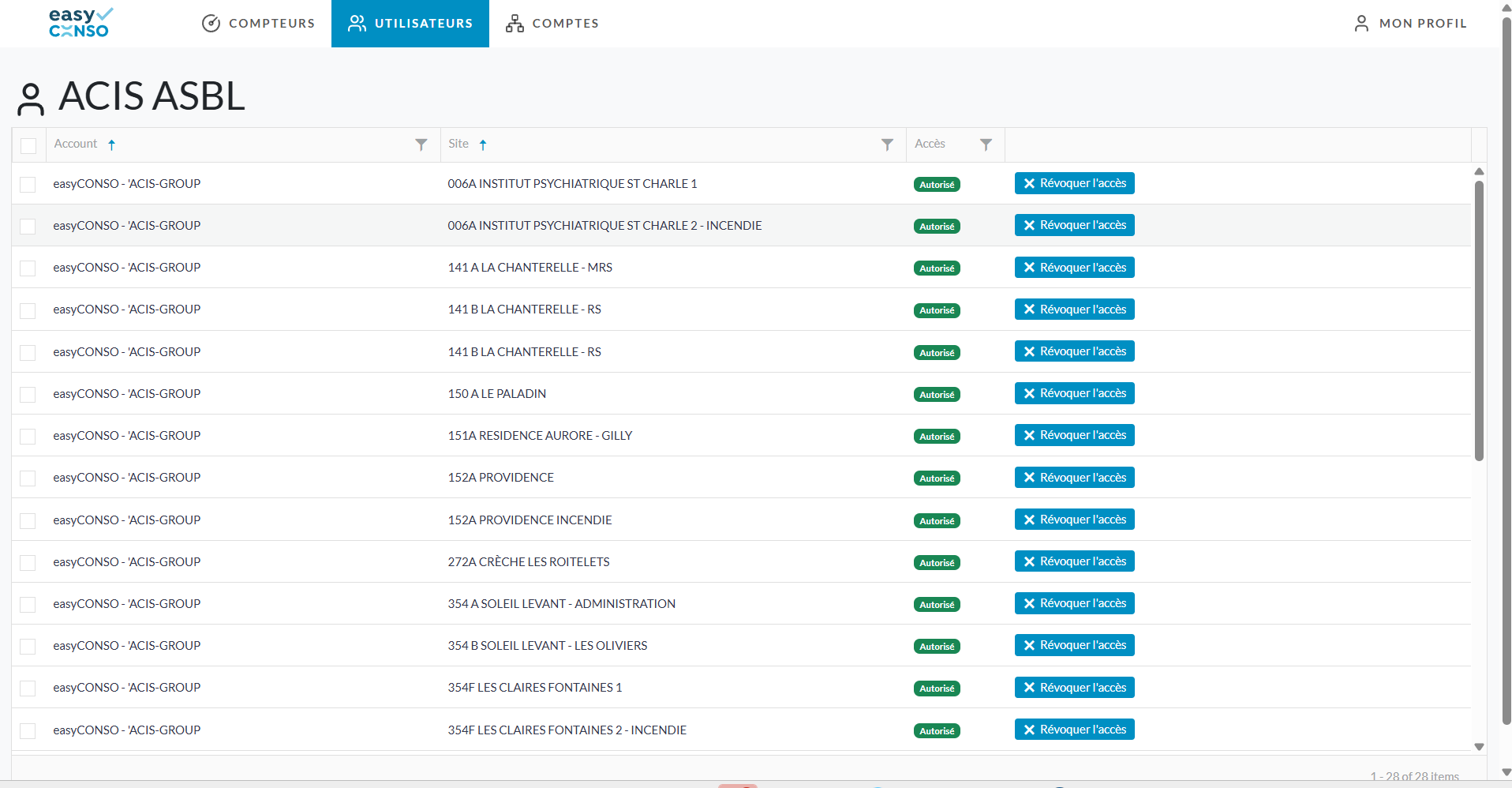Viewport: 1512px width, 788px height.
Task: Click Révoquer l'accès for 354 B SOLEIL LEVANT
Action: (1074, 645)
